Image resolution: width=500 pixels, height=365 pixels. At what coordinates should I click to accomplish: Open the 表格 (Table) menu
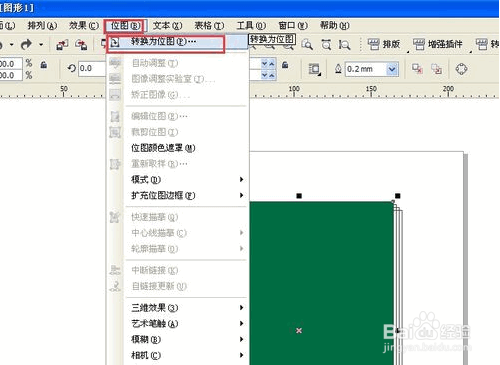point(209,25)
